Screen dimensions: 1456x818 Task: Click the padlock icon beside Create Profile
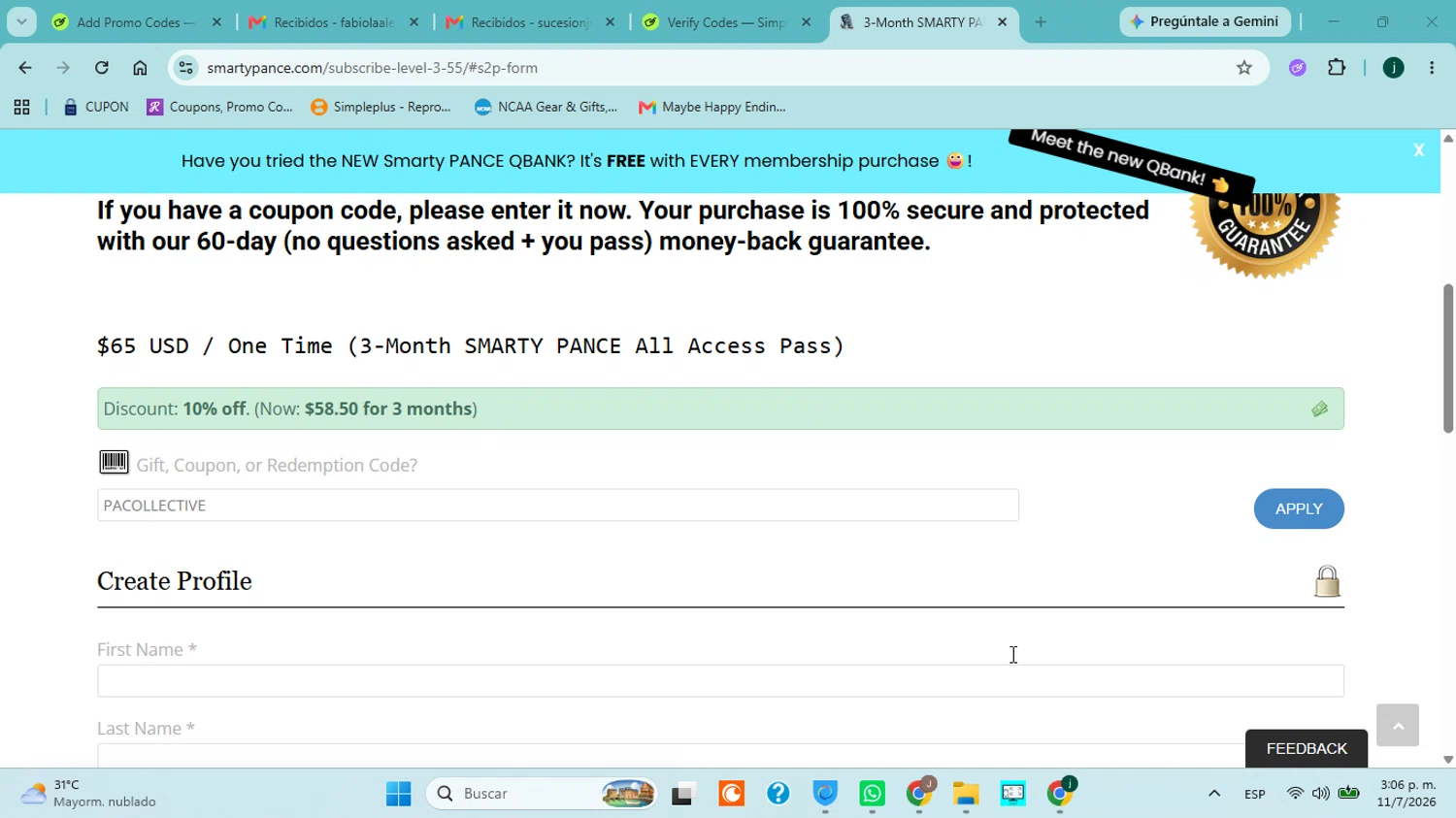click(x=1327, y=581)
